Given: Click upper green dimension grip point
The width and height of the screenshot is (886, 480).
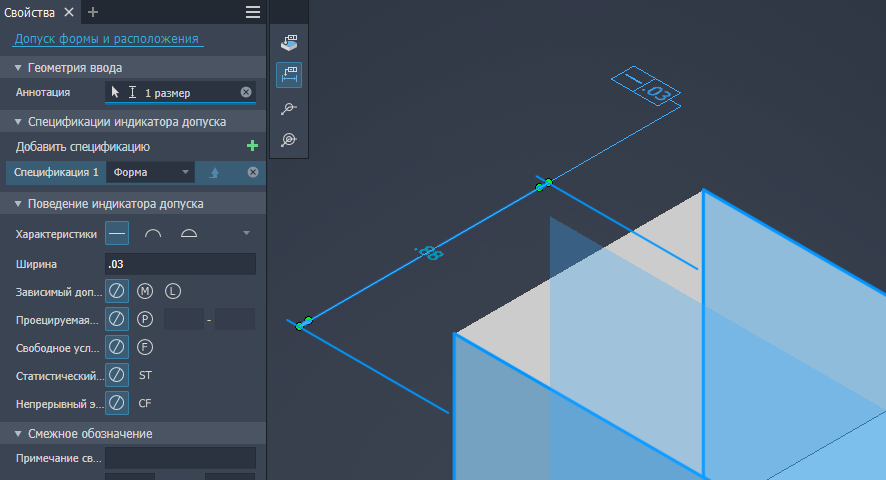Looking at the screenshot, I should coord(549,182).
